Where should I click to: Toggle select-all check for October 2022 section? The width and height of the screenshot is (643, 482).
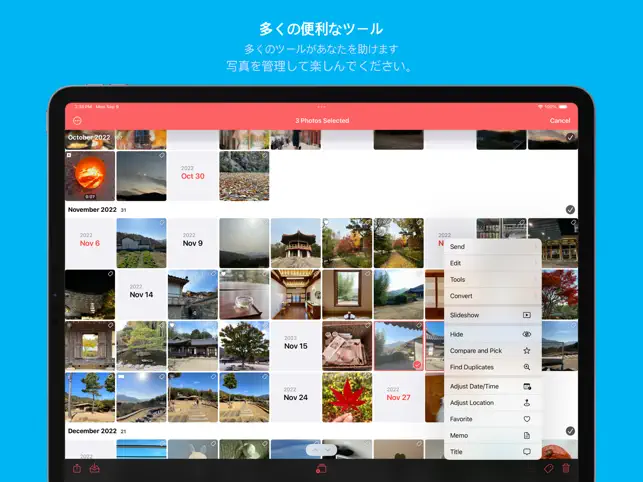pyautogui.click(x=570, y=137)
